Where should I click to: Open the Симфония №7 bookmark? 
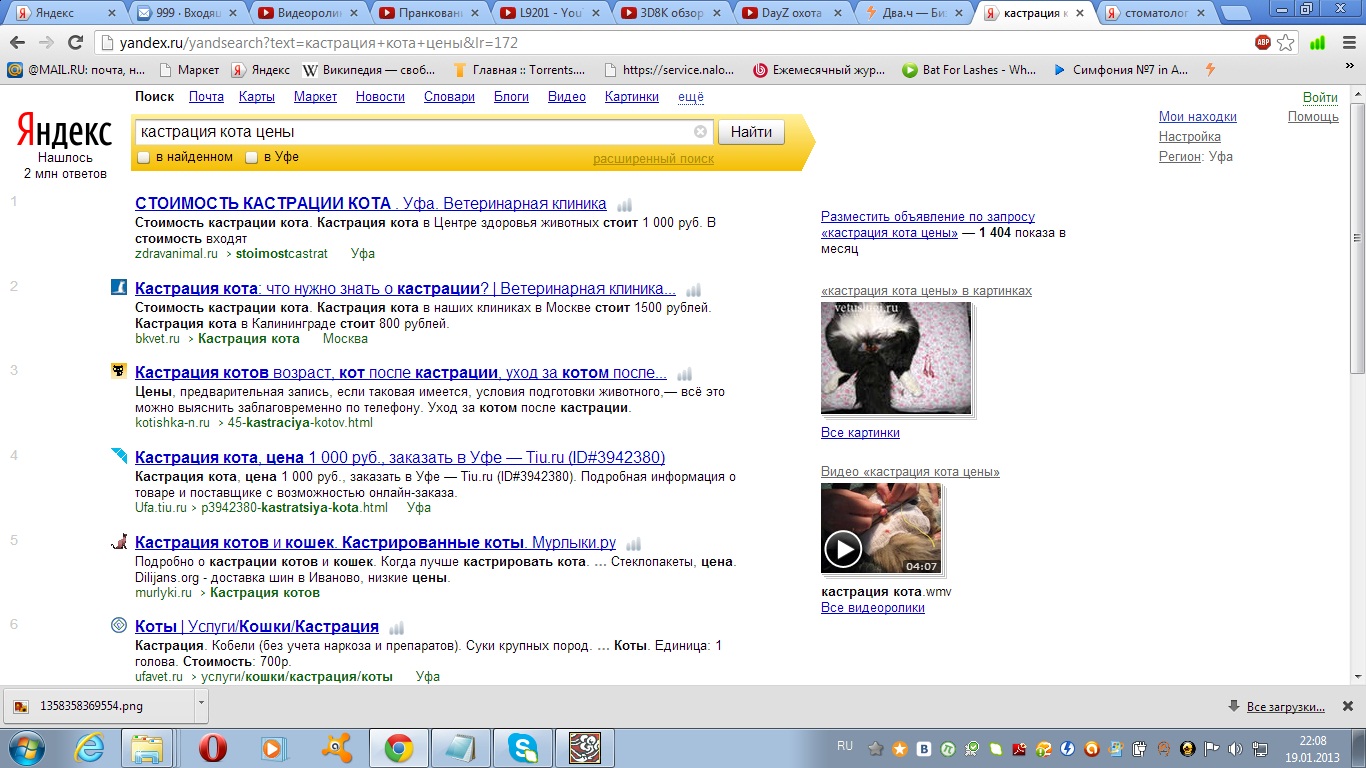tap(1121, 70)
